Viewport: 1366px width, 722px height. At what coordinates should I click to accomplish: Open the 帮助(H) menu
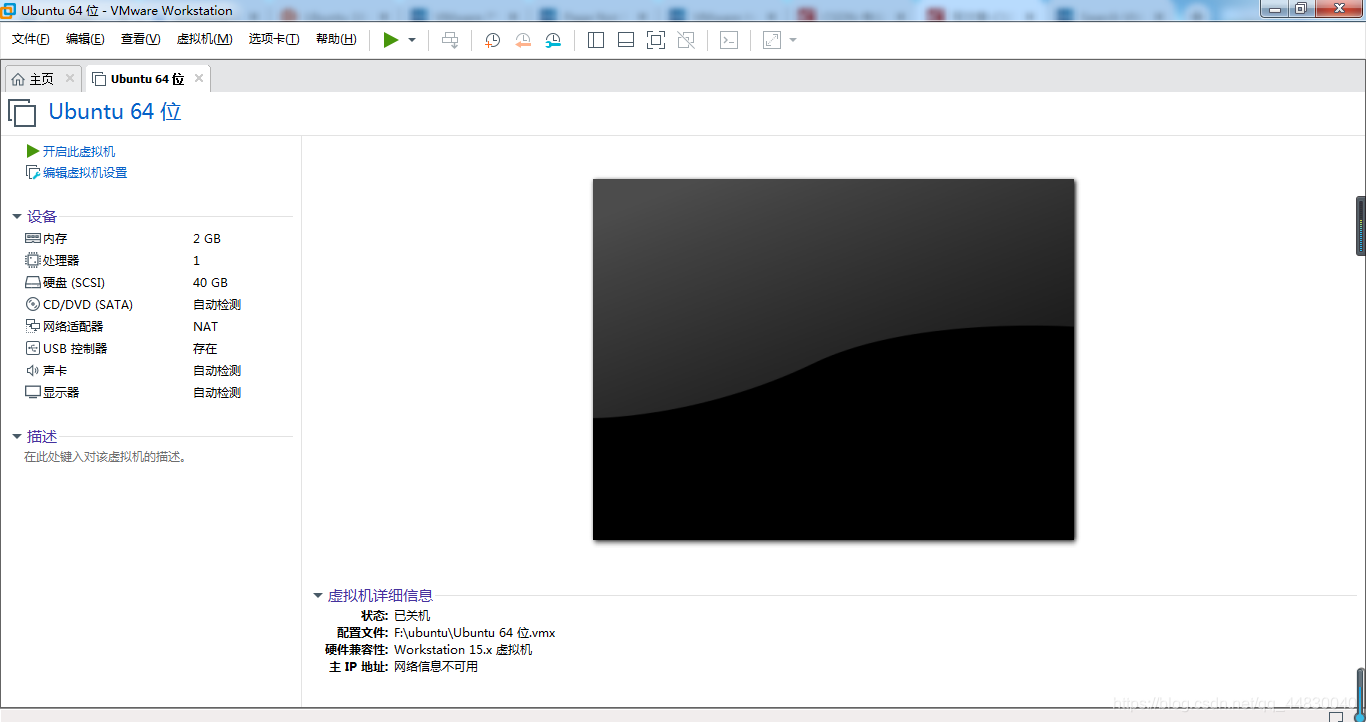[x=336, y=39]
